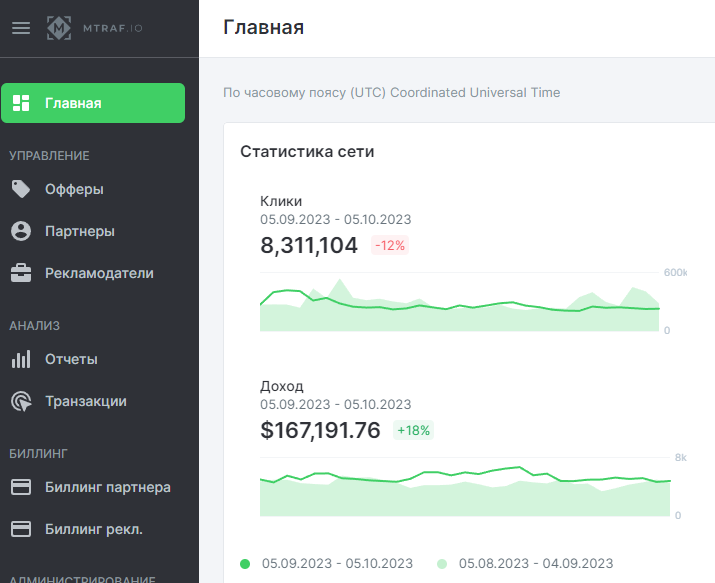Toggle legend series 05.08.2023 - 04.09.2023
The image size is (715, 583).
click(x=525, y=564)
